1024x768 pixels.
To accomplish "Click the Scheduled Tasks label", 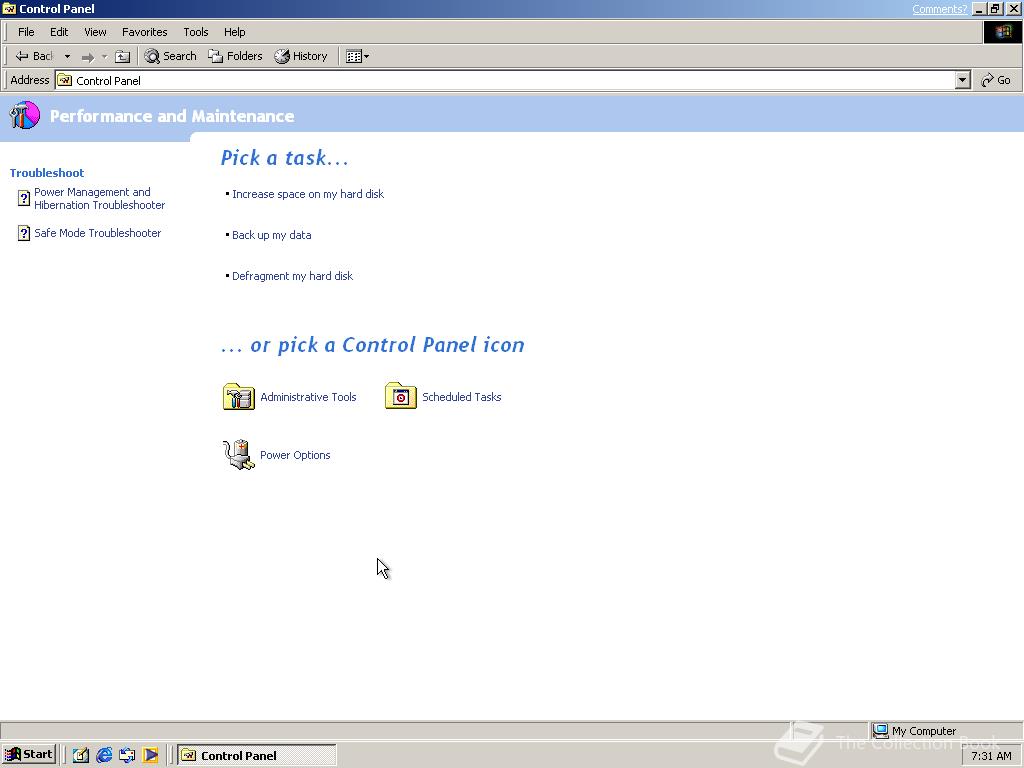I will pos(462,397).
